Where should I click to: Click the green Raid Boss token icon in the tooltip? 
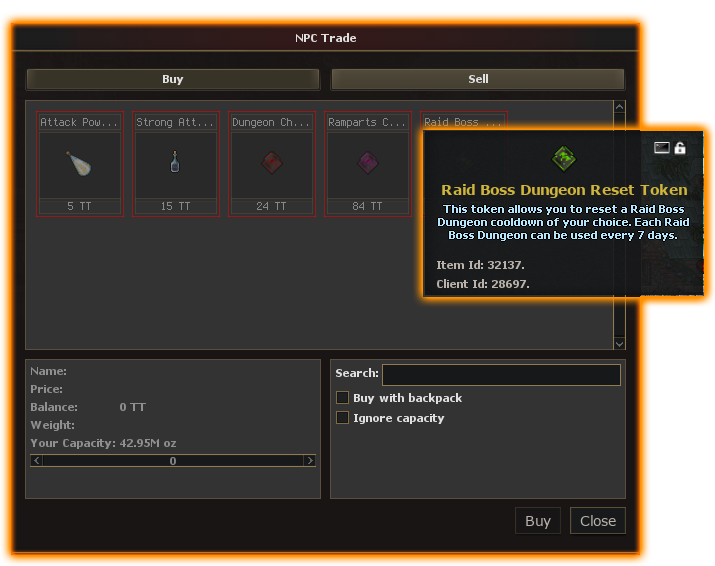click(564, 158)
